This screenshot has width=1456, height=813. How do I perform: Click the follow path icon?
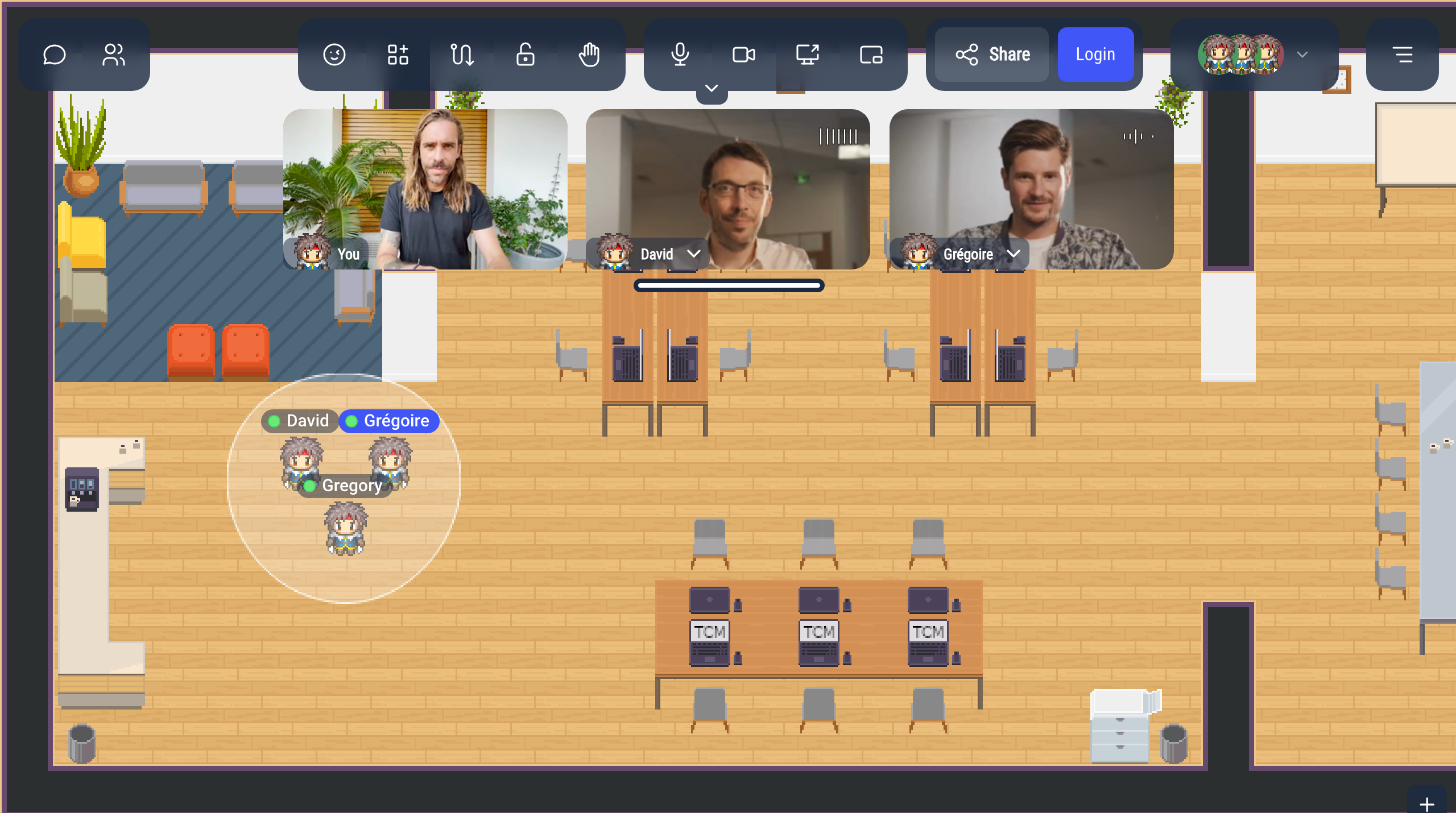[x=462, y=55]
